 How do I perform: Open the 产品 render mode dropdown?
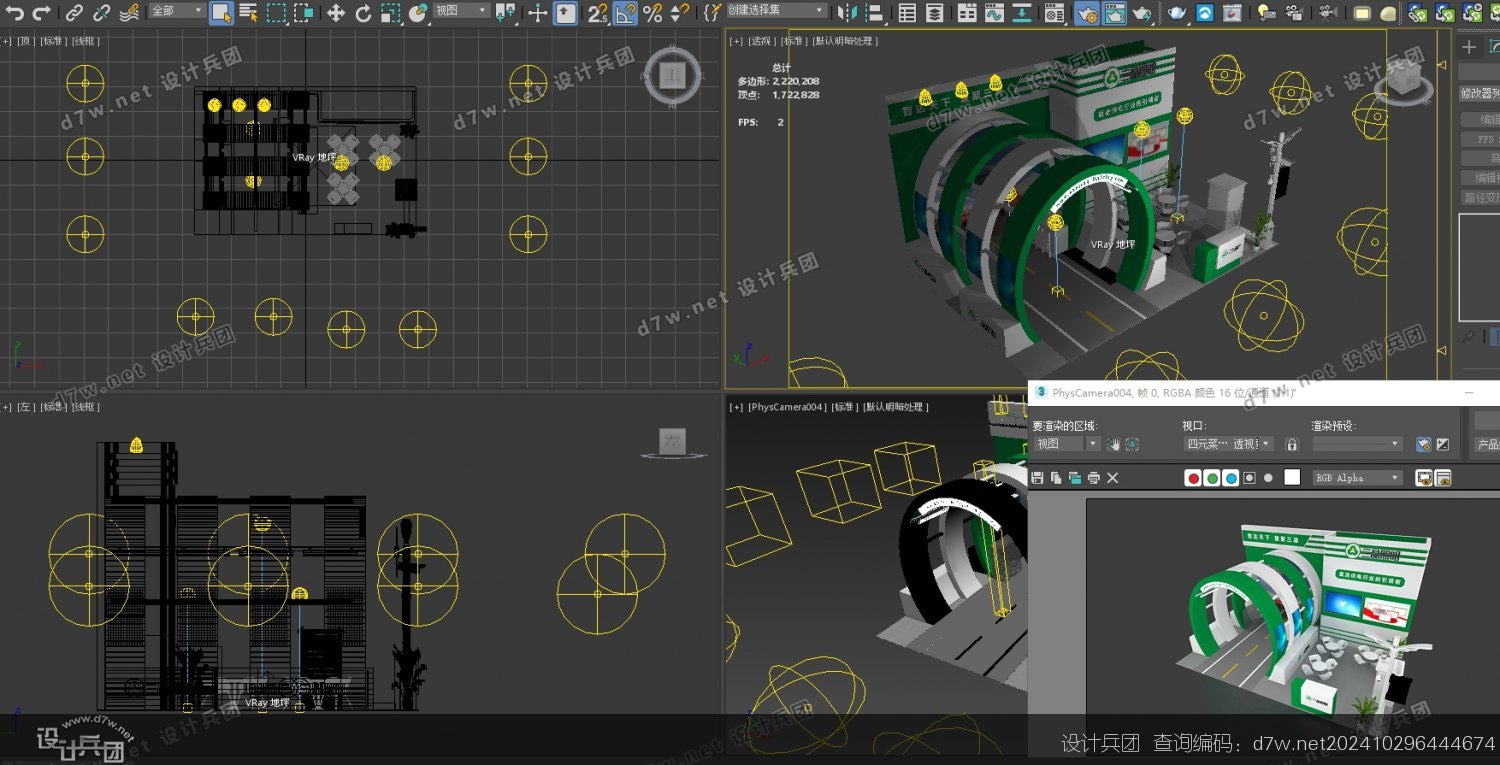[1487, 444]
